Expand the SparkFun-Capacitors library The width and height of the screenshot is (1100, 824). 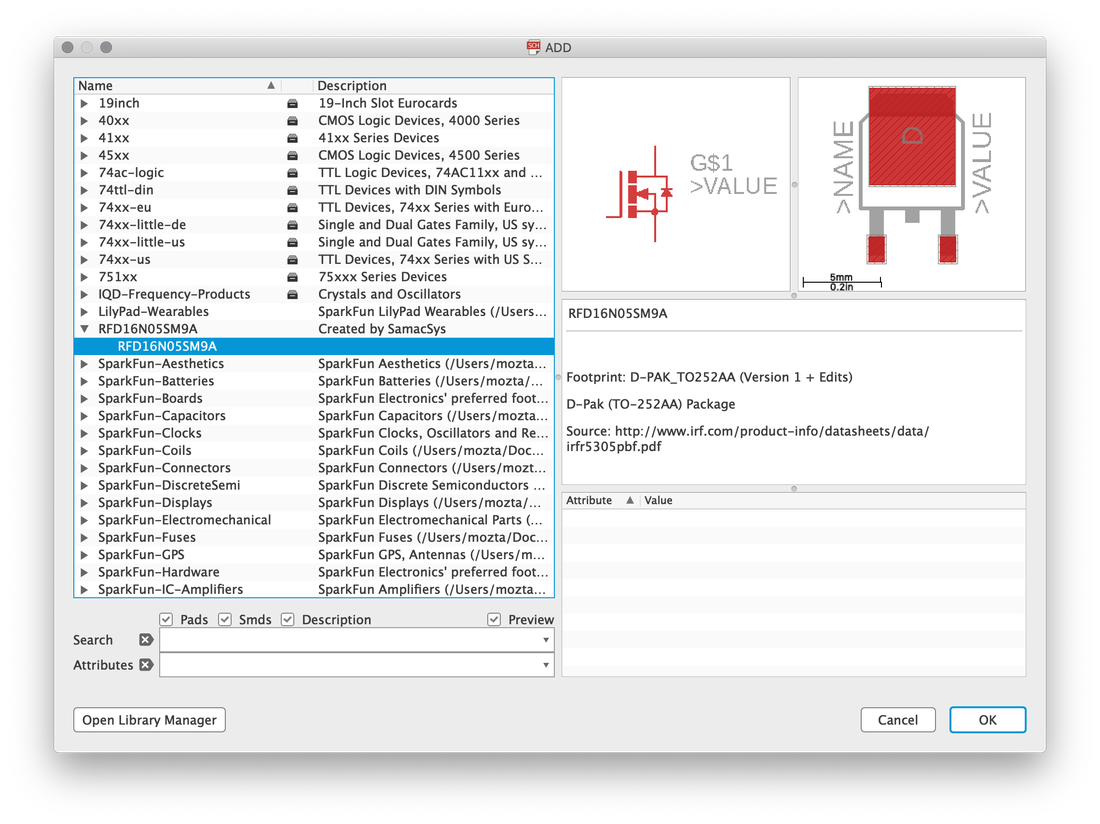(x=84, y=416)
